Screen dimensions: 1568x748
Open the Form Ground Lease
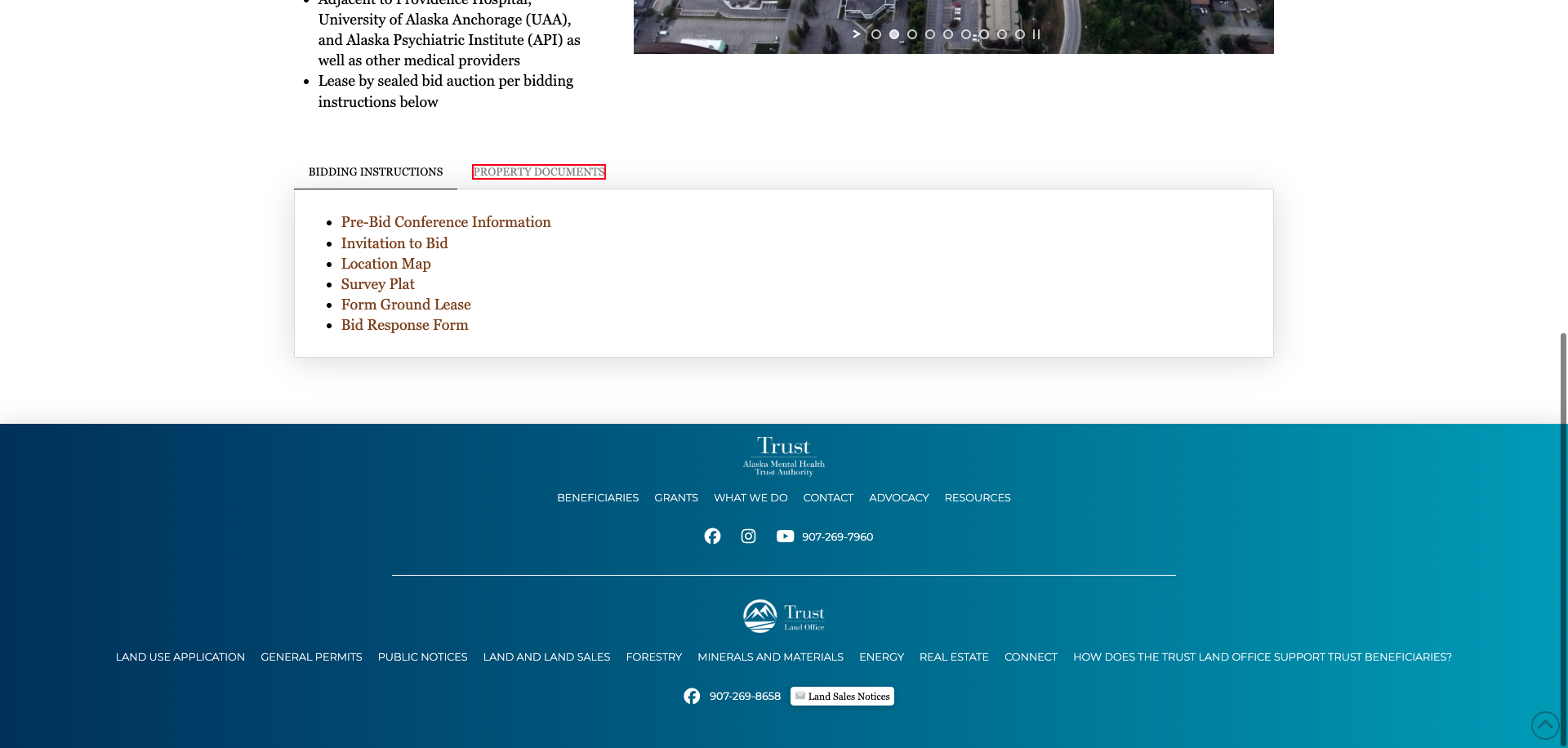coord(406,304)
